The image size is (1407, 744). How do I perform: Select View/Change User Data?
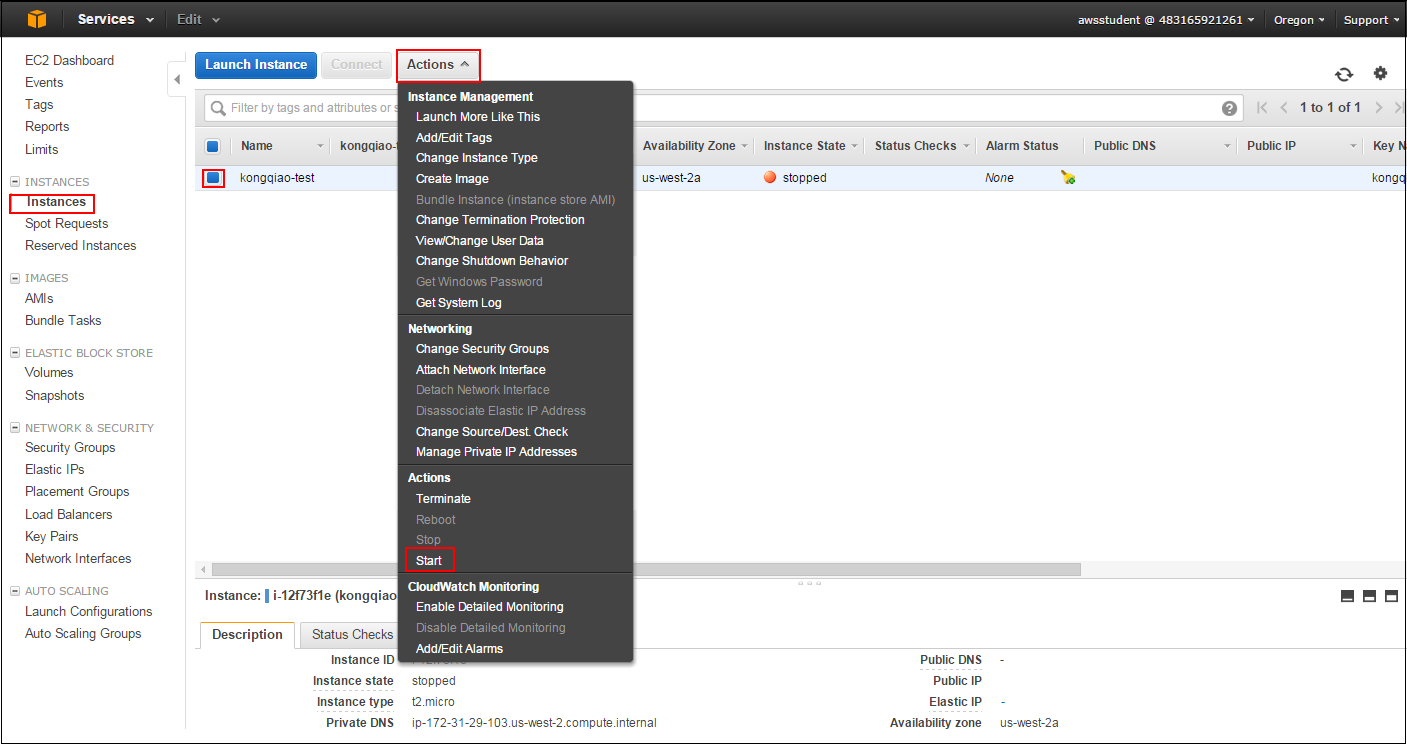(x=480, y=241)
